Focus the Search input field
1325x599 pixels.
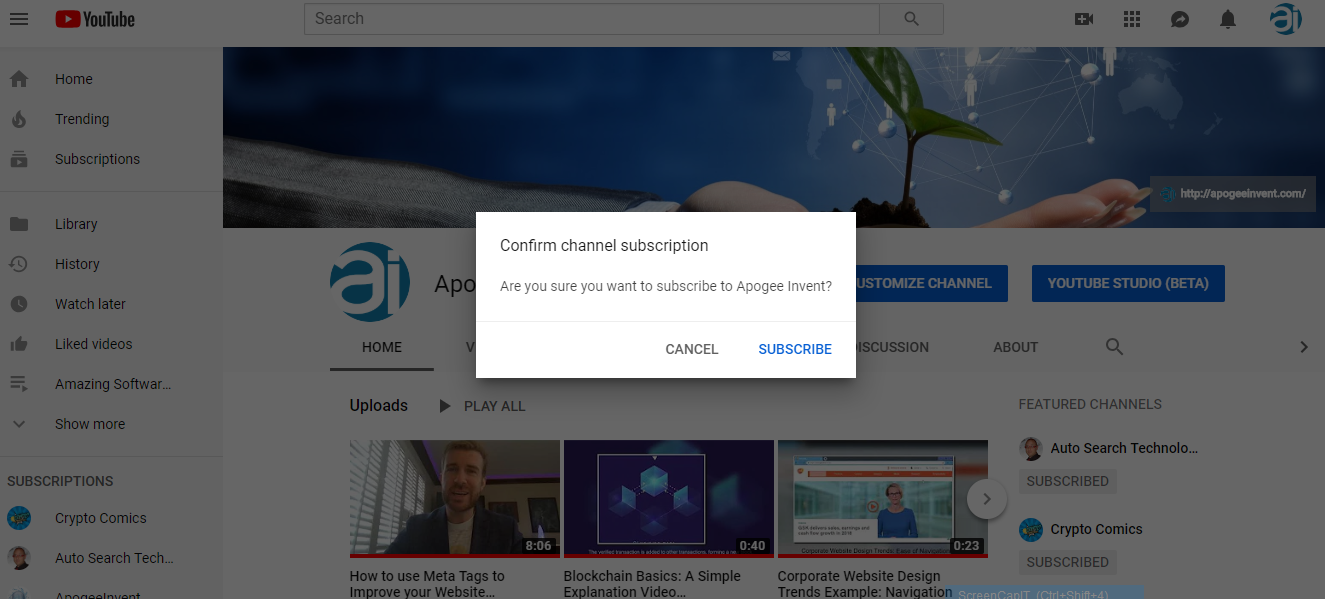click(x=592, y=19)
